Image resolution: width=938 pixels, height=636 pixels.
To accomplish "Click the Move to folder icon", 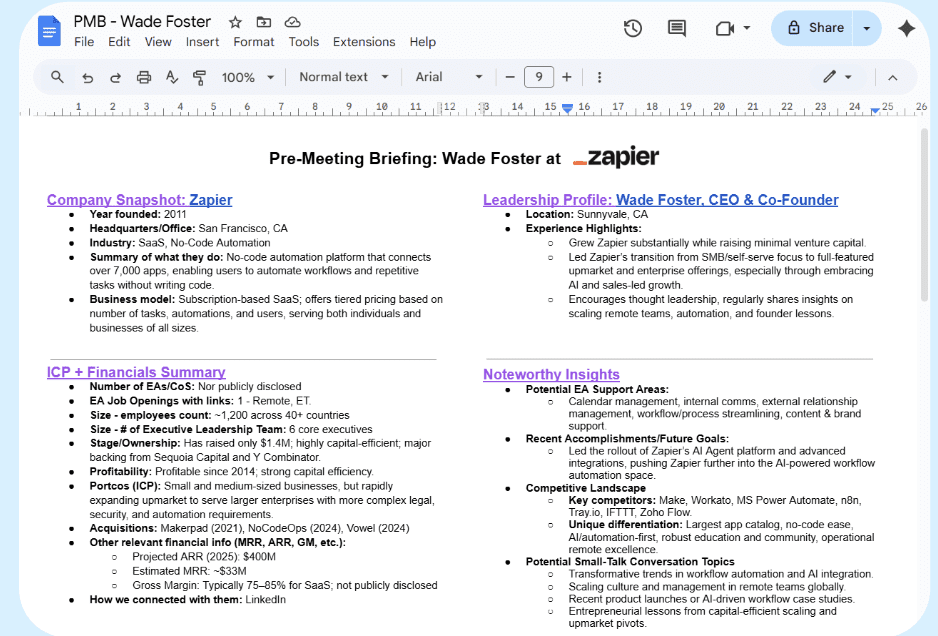I will coord(264,22).
